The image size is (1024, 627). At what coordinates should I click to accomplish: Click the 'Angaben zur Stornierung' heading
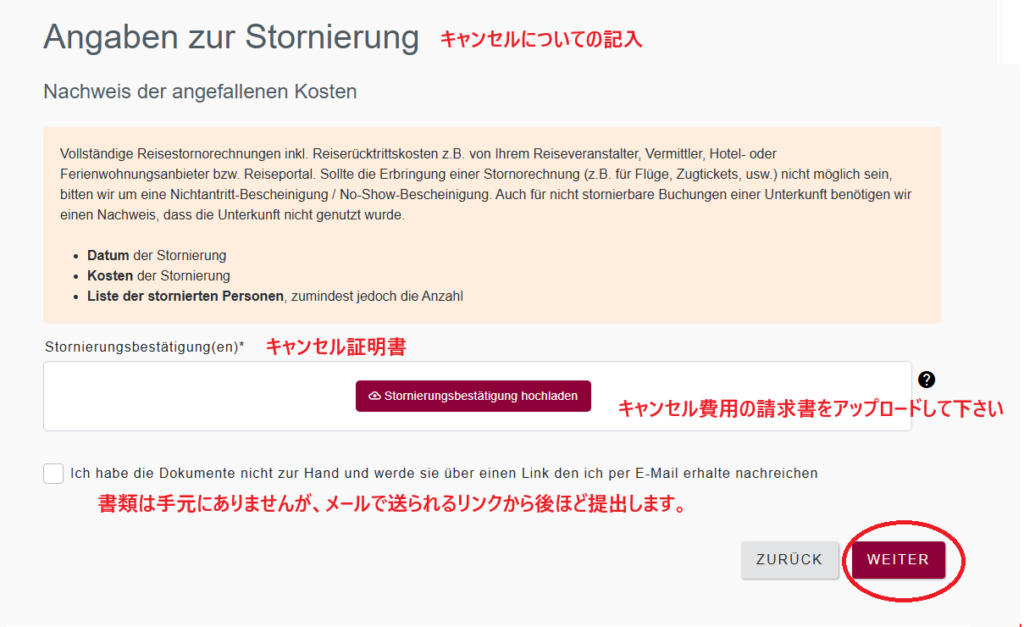(x=231, y=38)
